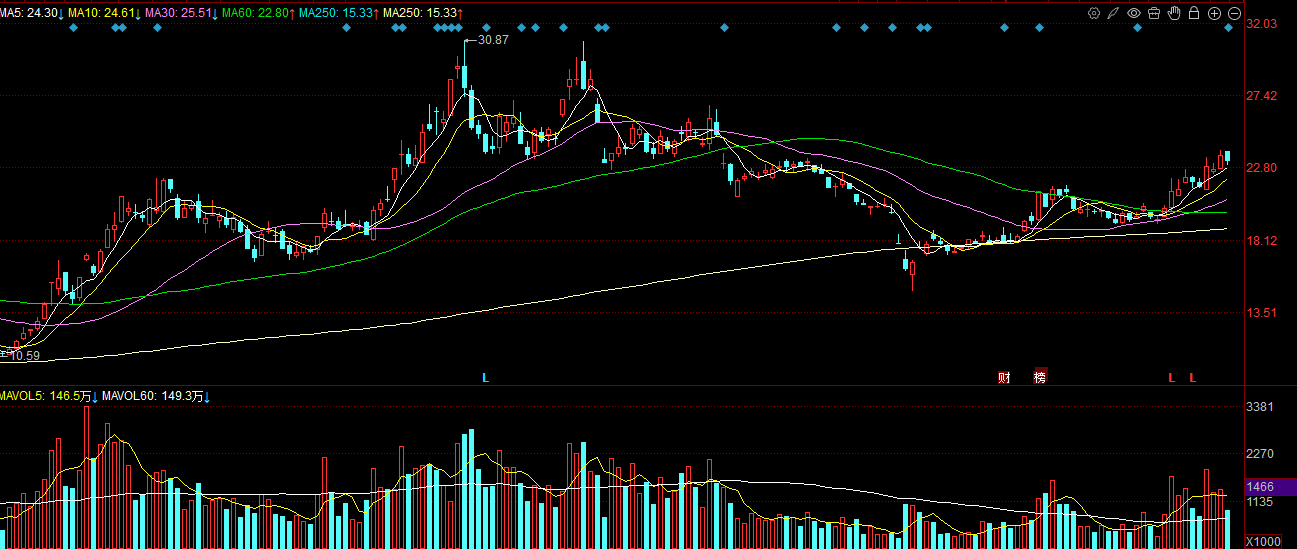
Task: Click the MAVOL60: 149.3万 label
Action: tap(152, 397)
